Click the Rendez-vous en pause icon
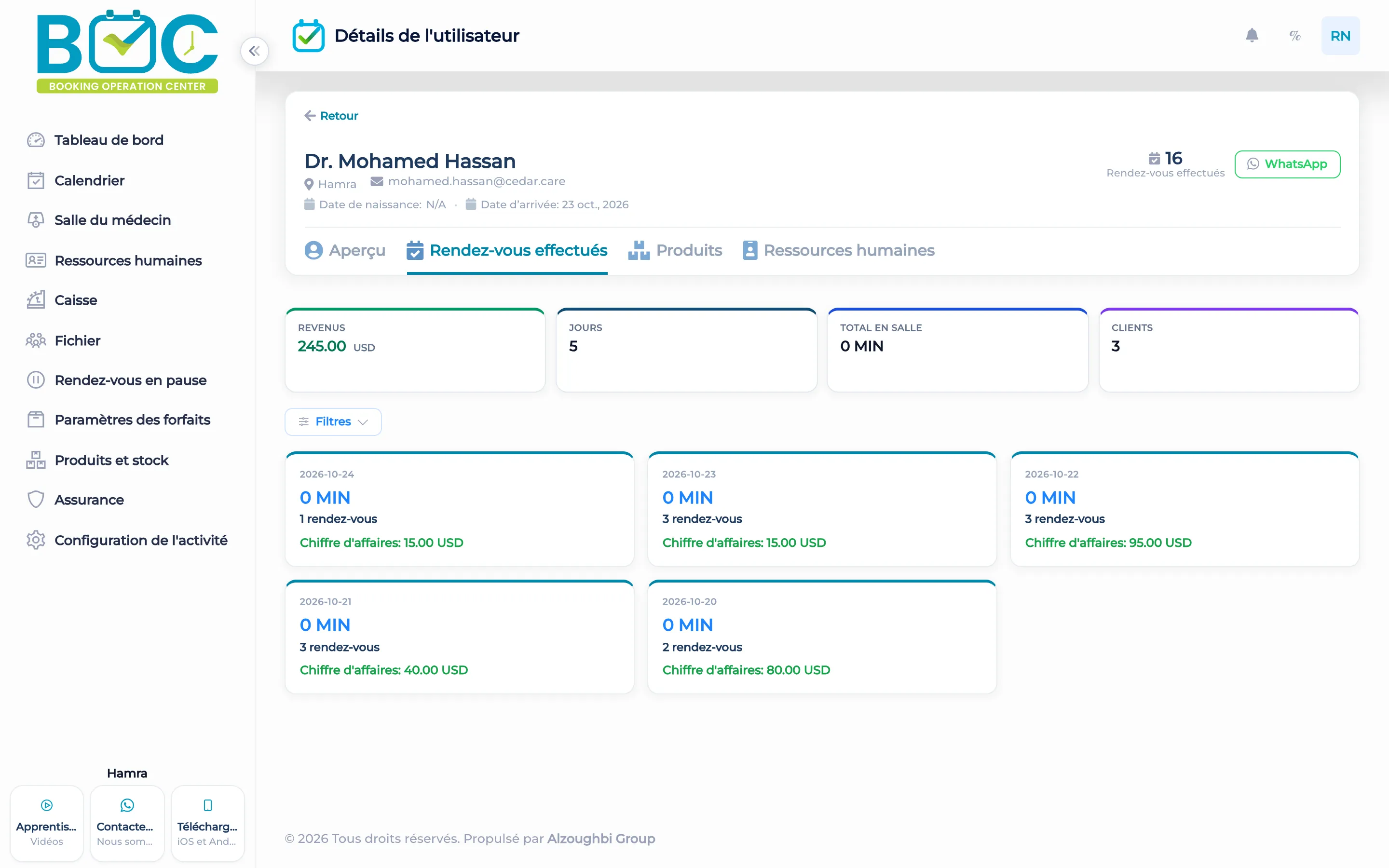This screenshot has width=1389, height=868. pyautogui.click(x=36, y=380)
